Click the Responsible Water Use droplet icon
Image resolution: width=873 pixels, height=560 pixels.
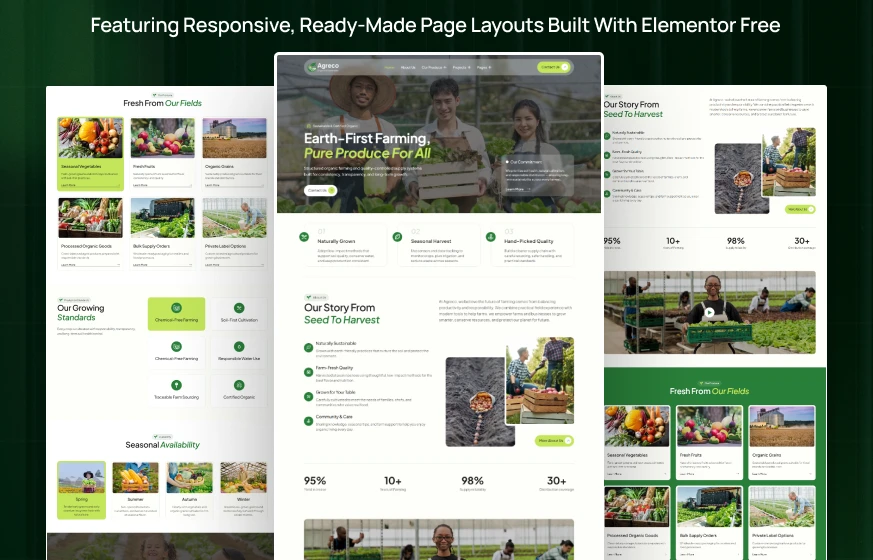point(239,346)
